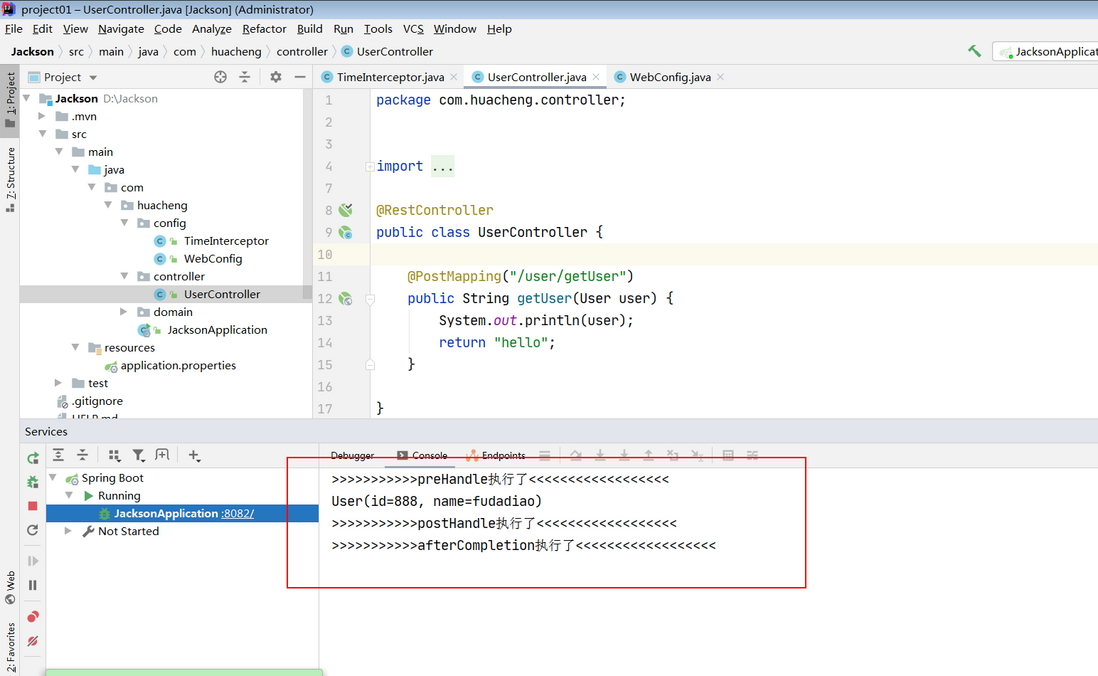Click the Group By icon in Services
This screenshot has height=676, width=1098.
pos(114,455)
